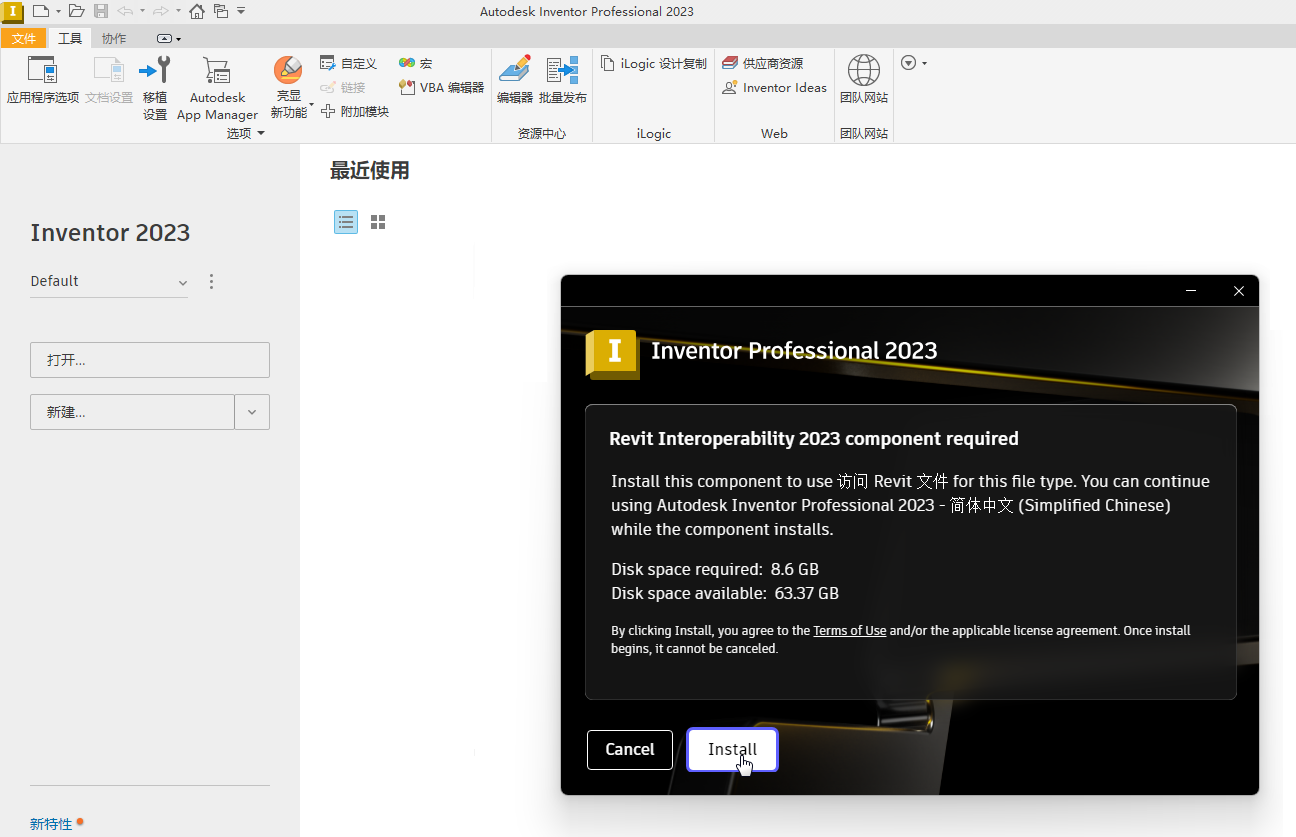
Task: Select the 工具 ribbon tab
Action: click(x=70, y=38)
